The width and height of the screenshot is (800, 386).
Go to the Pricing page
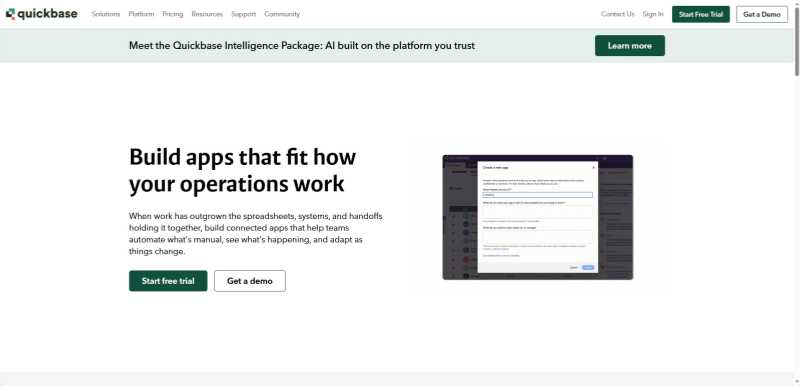coord(172,14)
